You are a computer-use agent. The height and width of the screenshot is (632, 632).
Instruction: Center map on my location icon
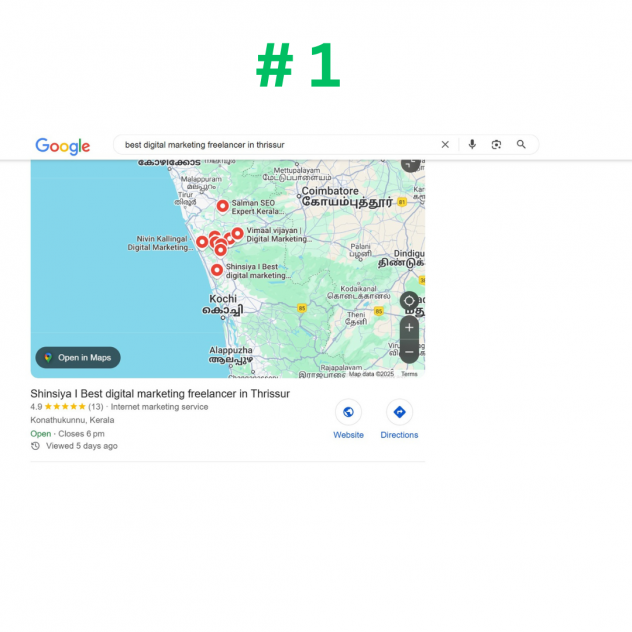click(409, 301)
